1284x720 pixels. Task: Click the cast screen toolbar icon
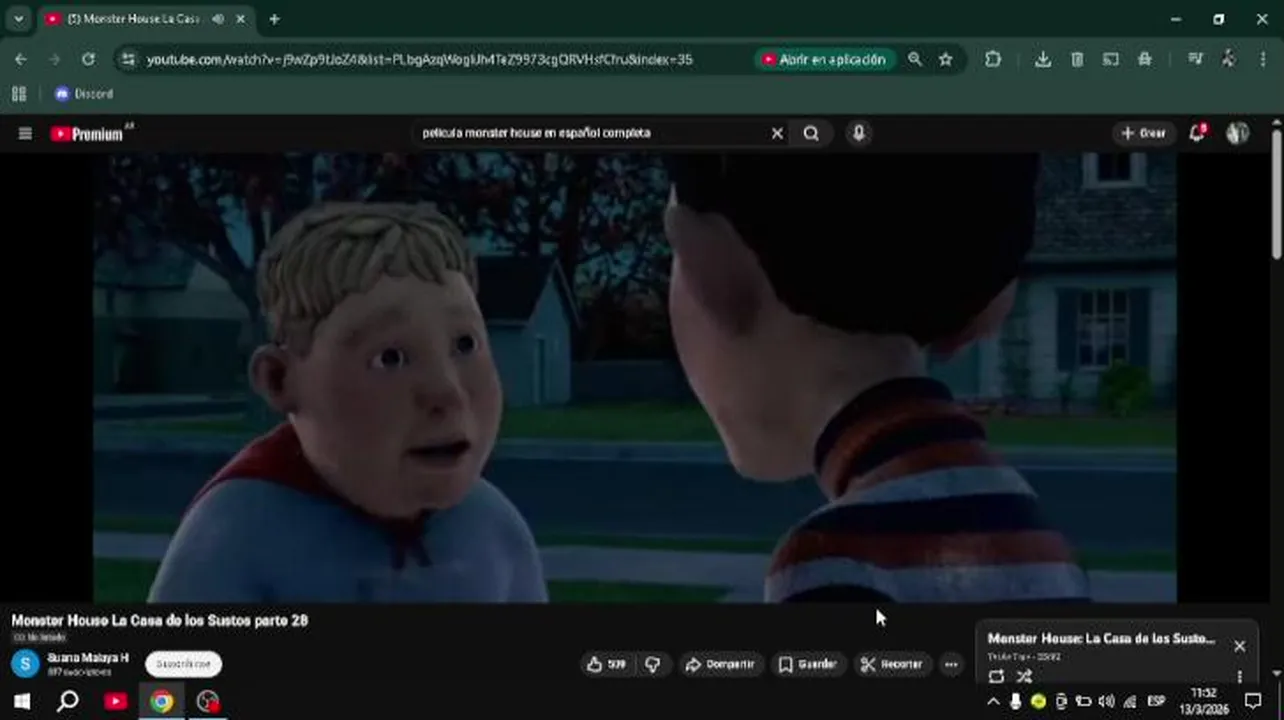(1111, 60)
